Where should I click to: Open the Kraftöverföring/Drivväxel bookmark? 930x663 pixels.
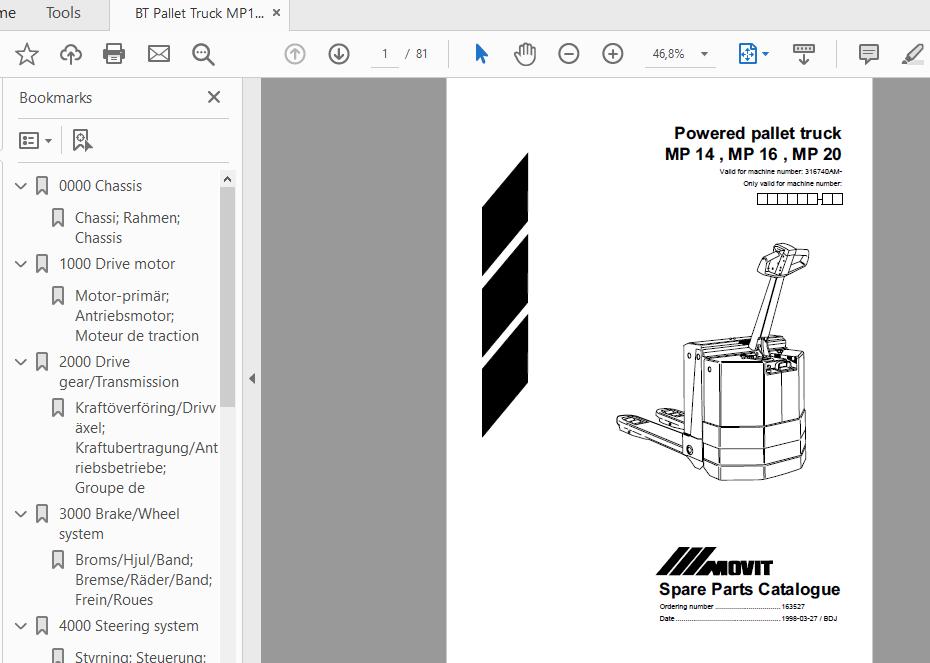[x=146, y=448]
